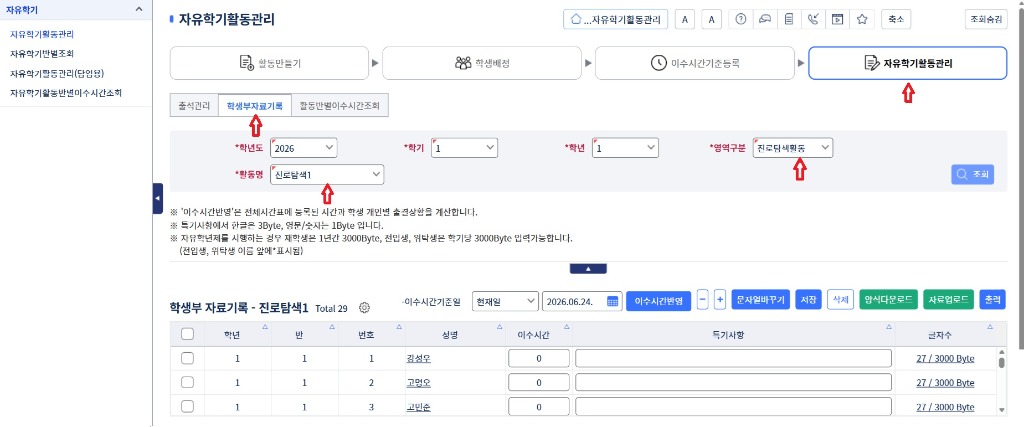Collapse the 자유학기 sidebar menu chevron
Viewport: 1024px width, 427px height.
coord(138,8)
